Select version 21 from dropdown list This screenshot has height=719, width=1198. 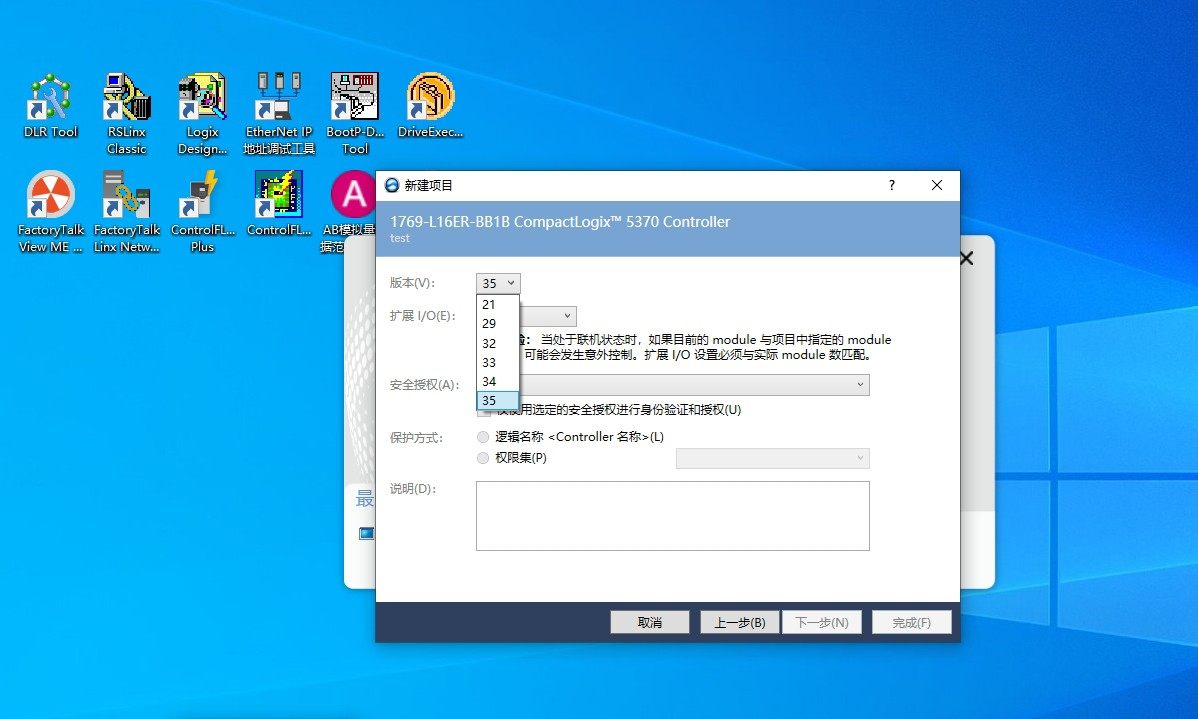497,304
